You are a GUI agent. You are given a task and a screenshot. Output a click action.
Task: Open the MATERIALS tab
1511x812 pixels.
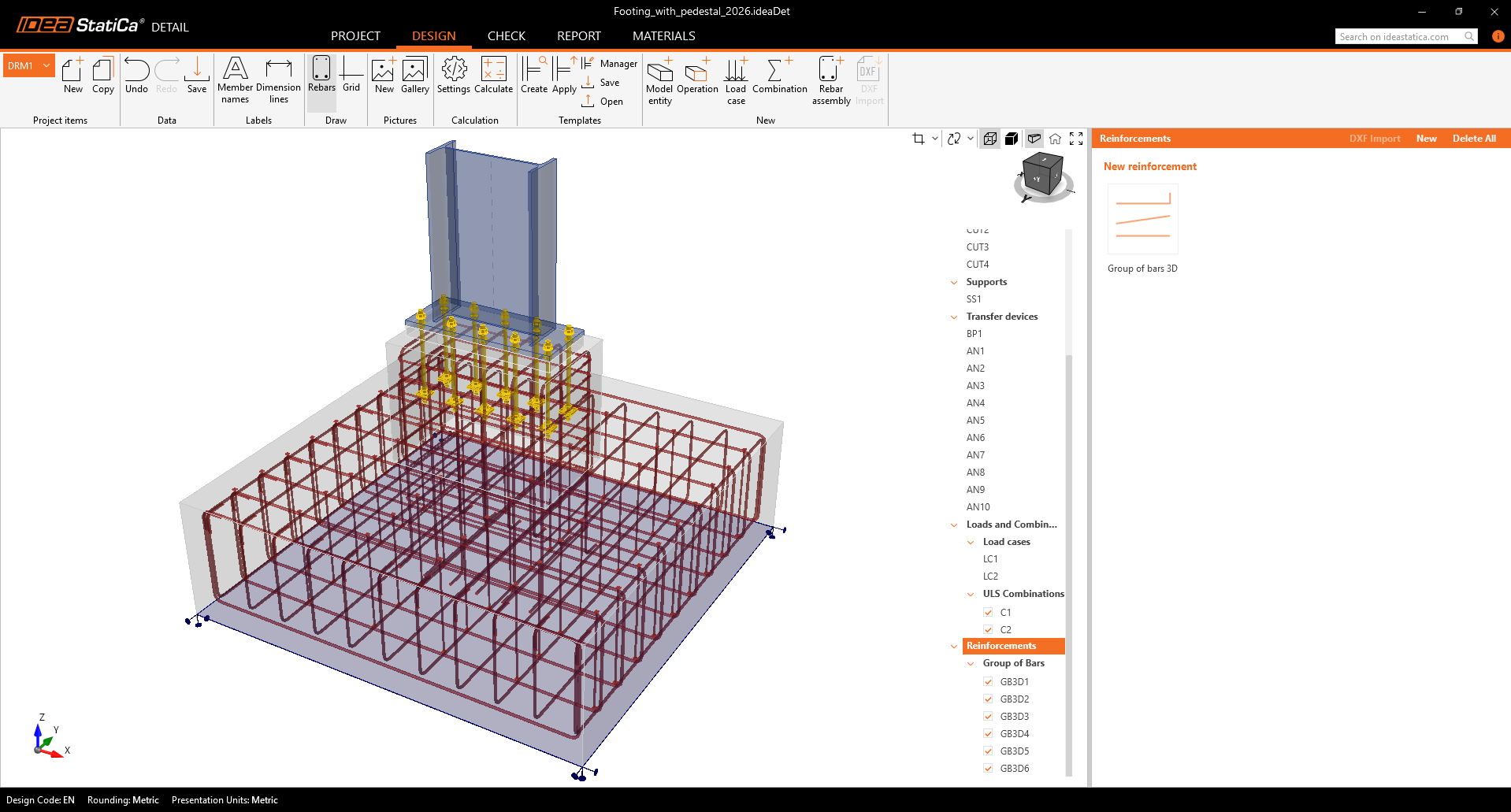(x=663, y=36)
